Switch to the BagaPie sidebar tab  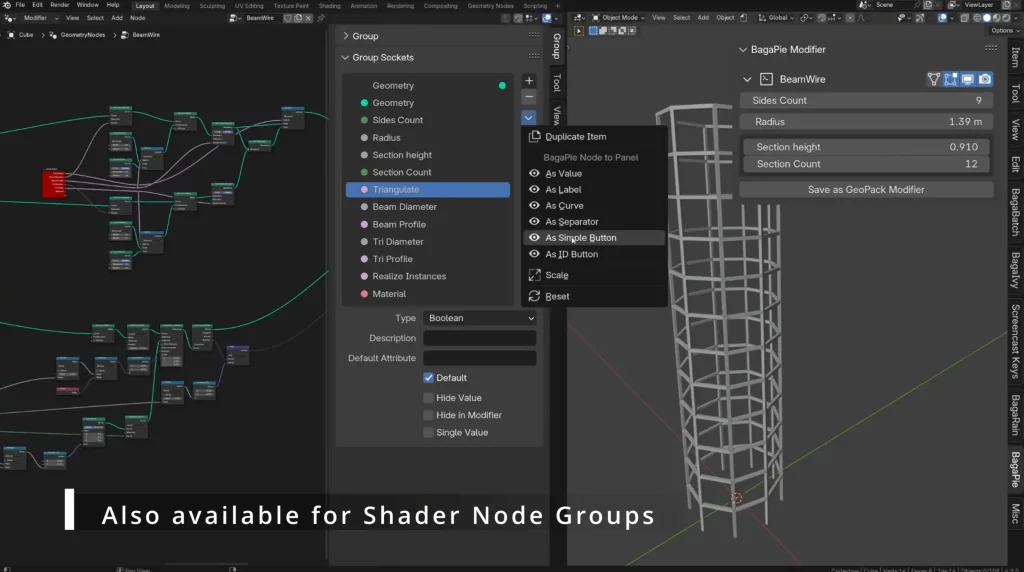pos(1014,470)
